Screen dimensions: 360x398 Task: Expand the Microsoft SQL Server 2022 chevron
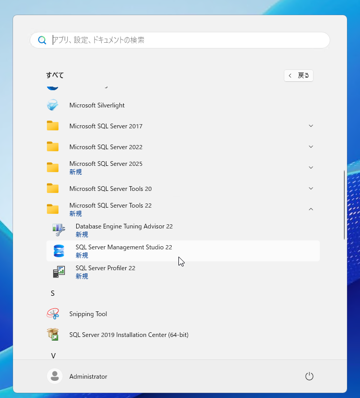(x=311, y=147)
